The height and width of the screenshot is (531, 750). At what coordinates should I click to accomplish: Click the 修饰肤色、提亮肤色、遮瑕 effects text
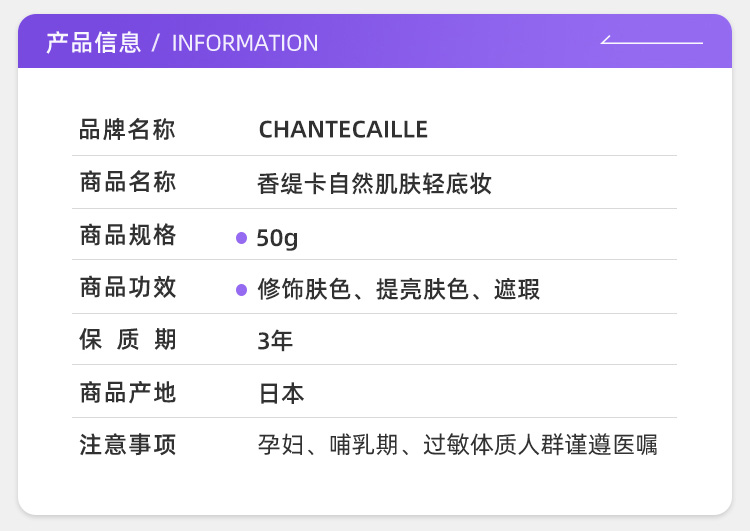pyautogui.click(x=399, y=290)
